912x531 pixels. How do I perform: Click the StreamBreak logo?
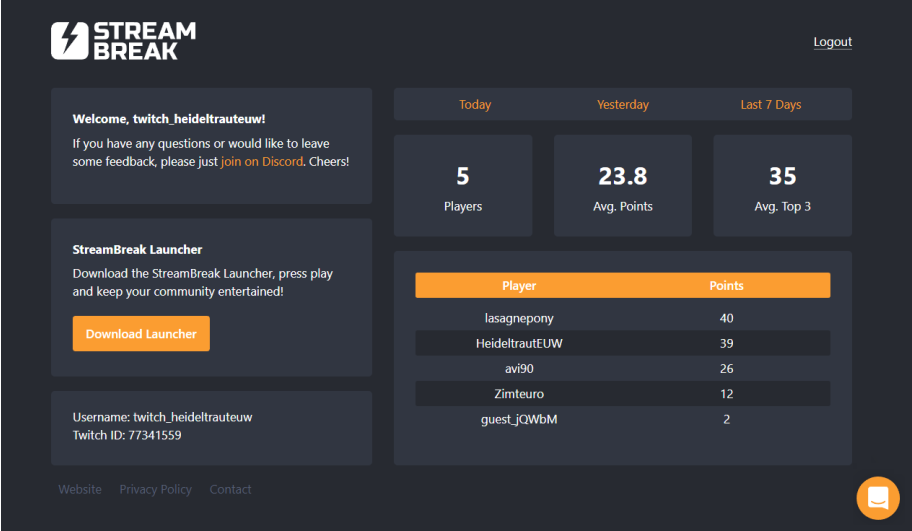123,41
